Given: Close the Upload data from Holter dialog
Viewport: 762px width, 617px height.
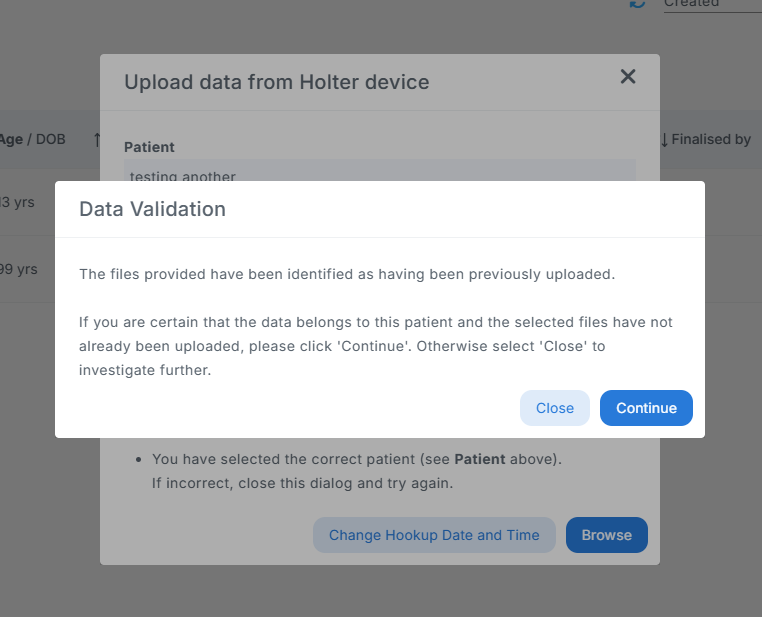Looking at the screenshot, I should coord(628,77).
